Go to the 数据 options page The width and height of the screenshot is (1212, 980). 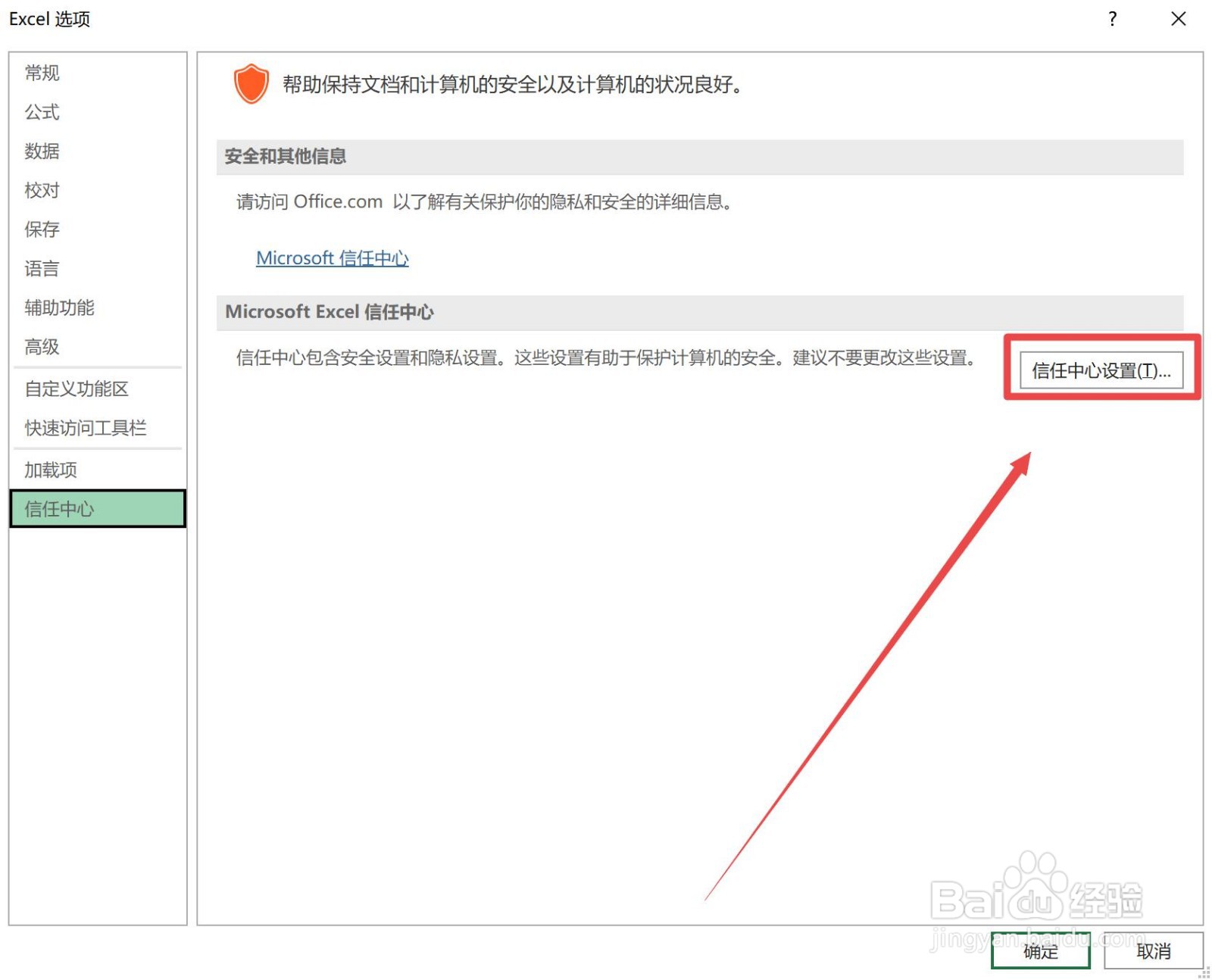[97, 151]
